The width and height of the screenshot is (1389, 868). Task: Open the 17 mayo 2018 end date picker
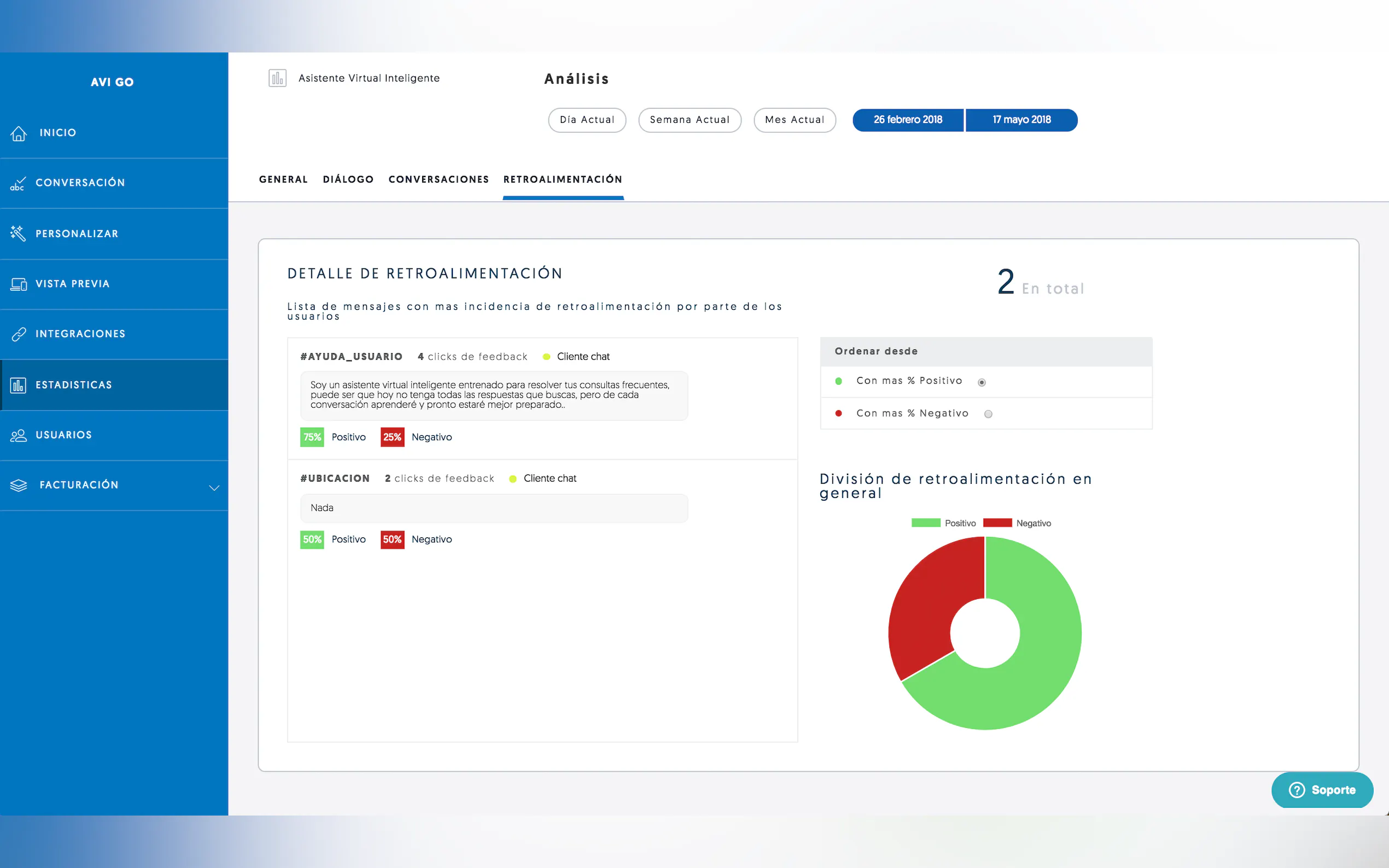pyautogui.click(x=1021, y=120)
